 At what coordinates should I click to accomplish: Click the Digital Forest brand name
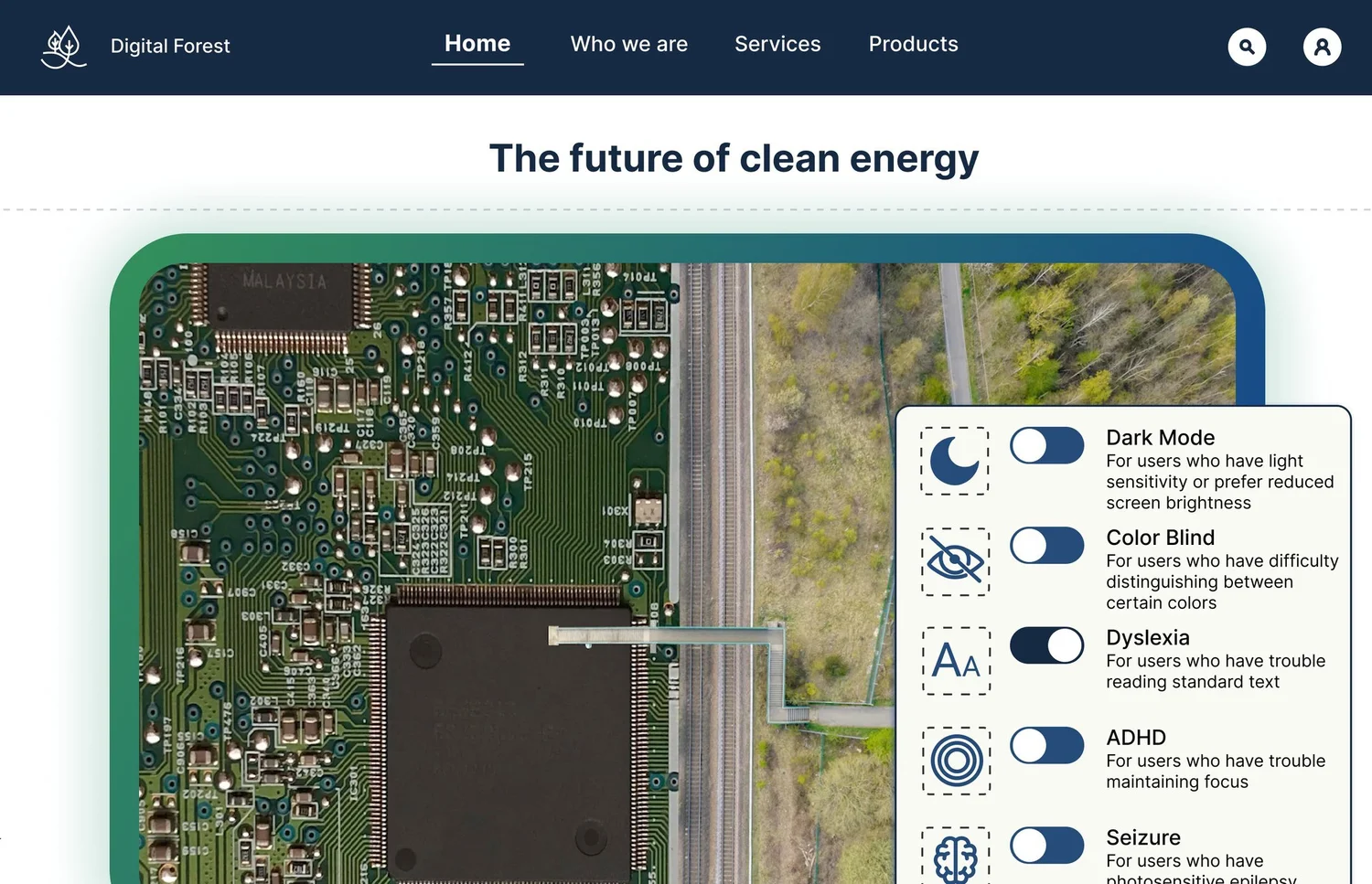pos(170,46)
